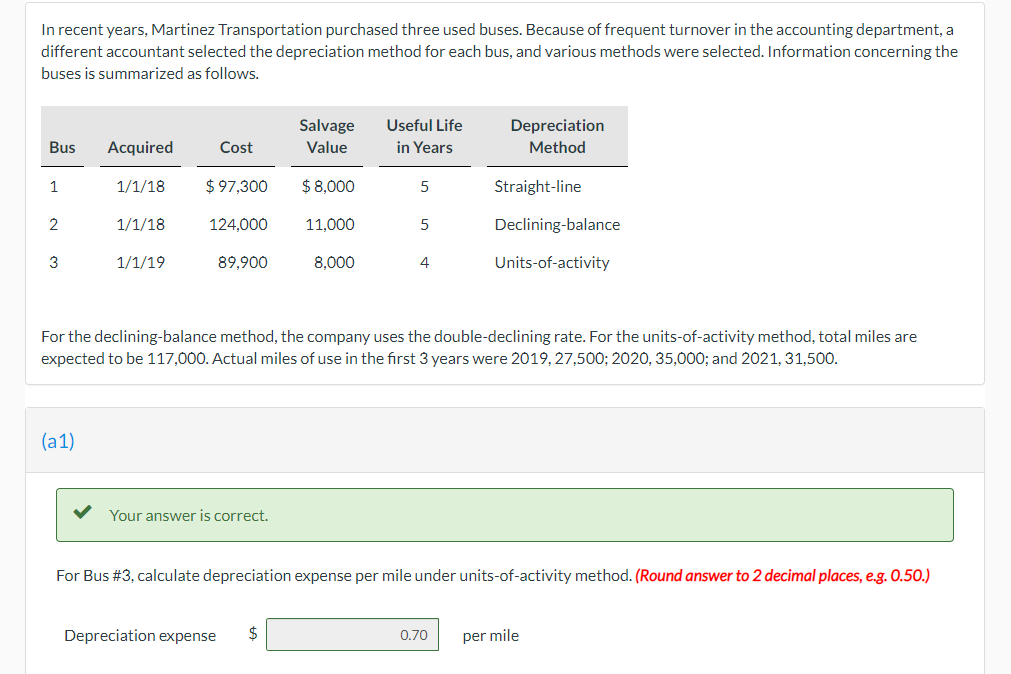Click the 'Depreciation expense' label
The width and height of the screenshot is (1011, 674).
coord(140,635)
